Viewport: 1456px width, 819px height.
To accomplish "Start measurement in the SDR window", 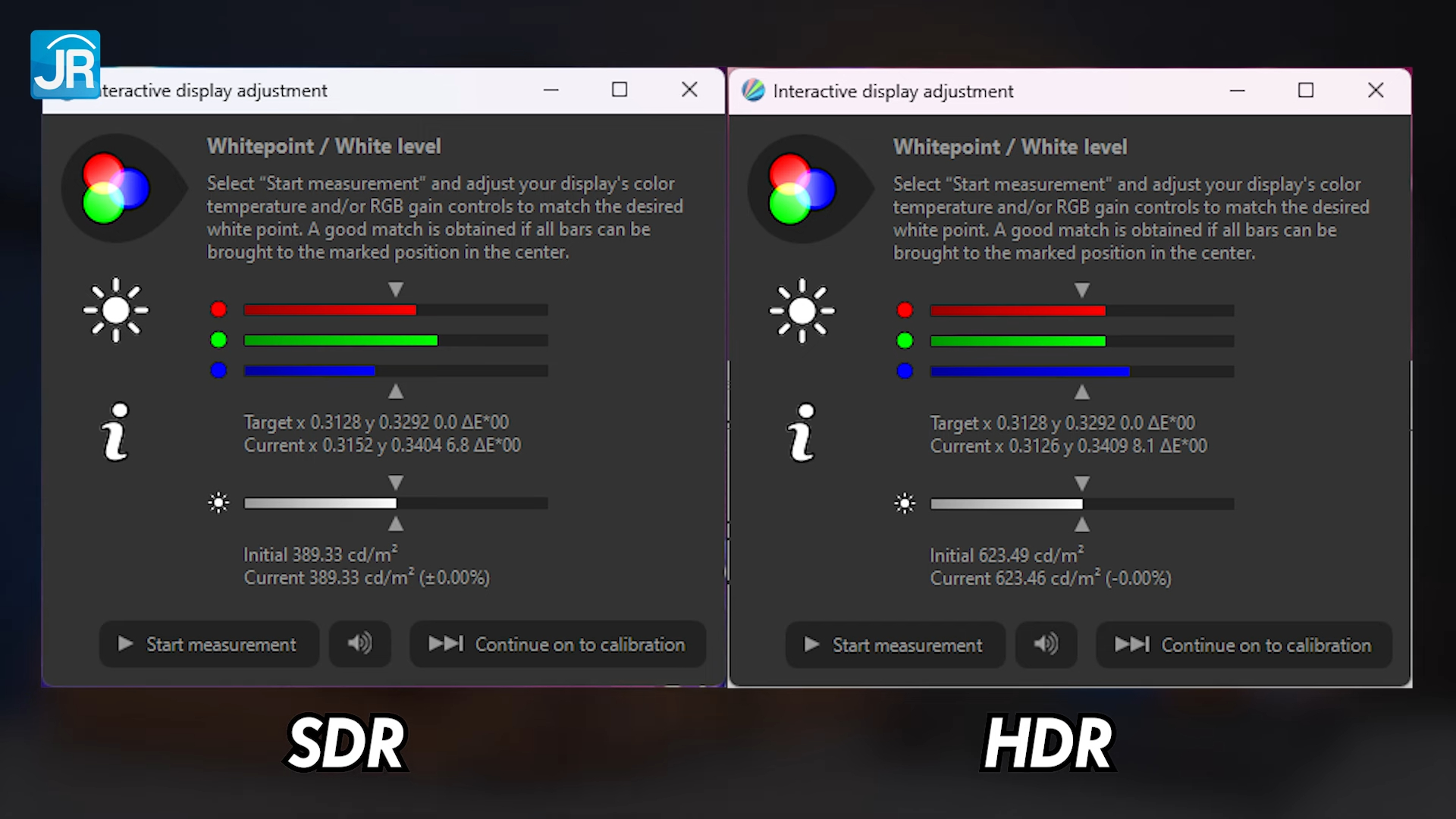I will (x=209, y=644).
